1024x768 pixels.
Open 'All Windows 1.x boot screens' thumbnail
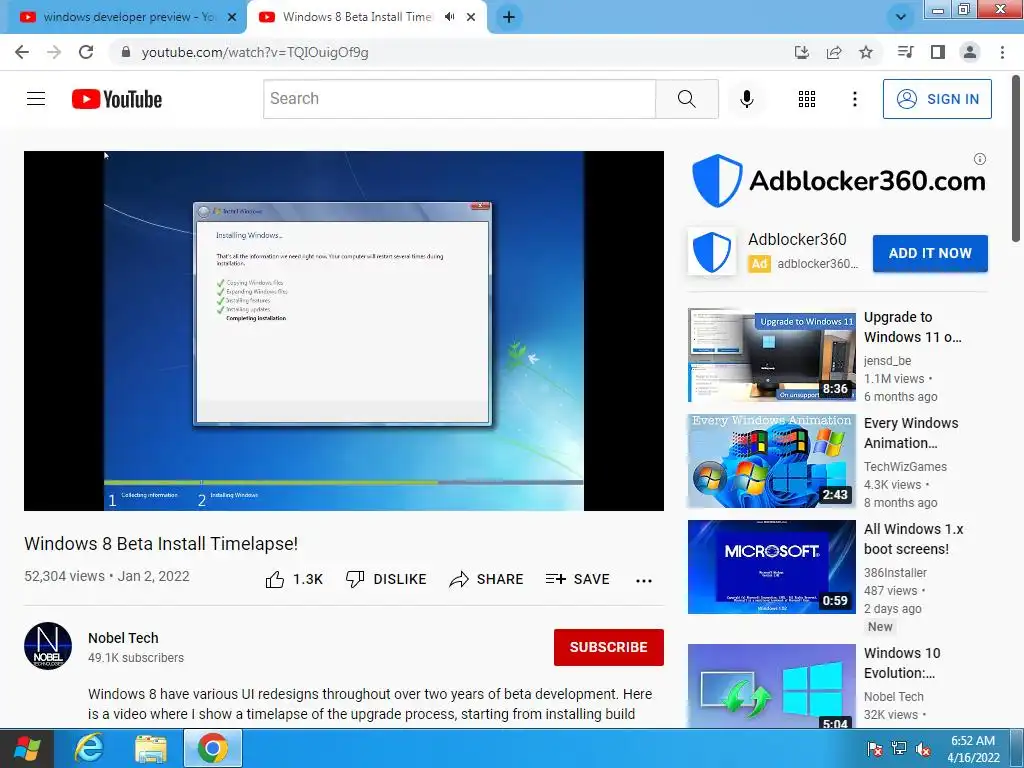(771, 567)
